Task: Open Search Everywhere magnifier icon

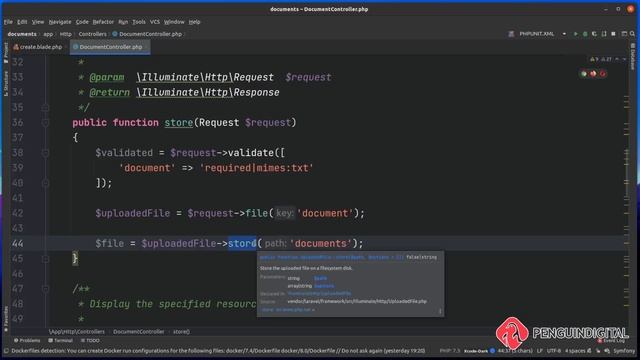Action: tap(632, 34)
